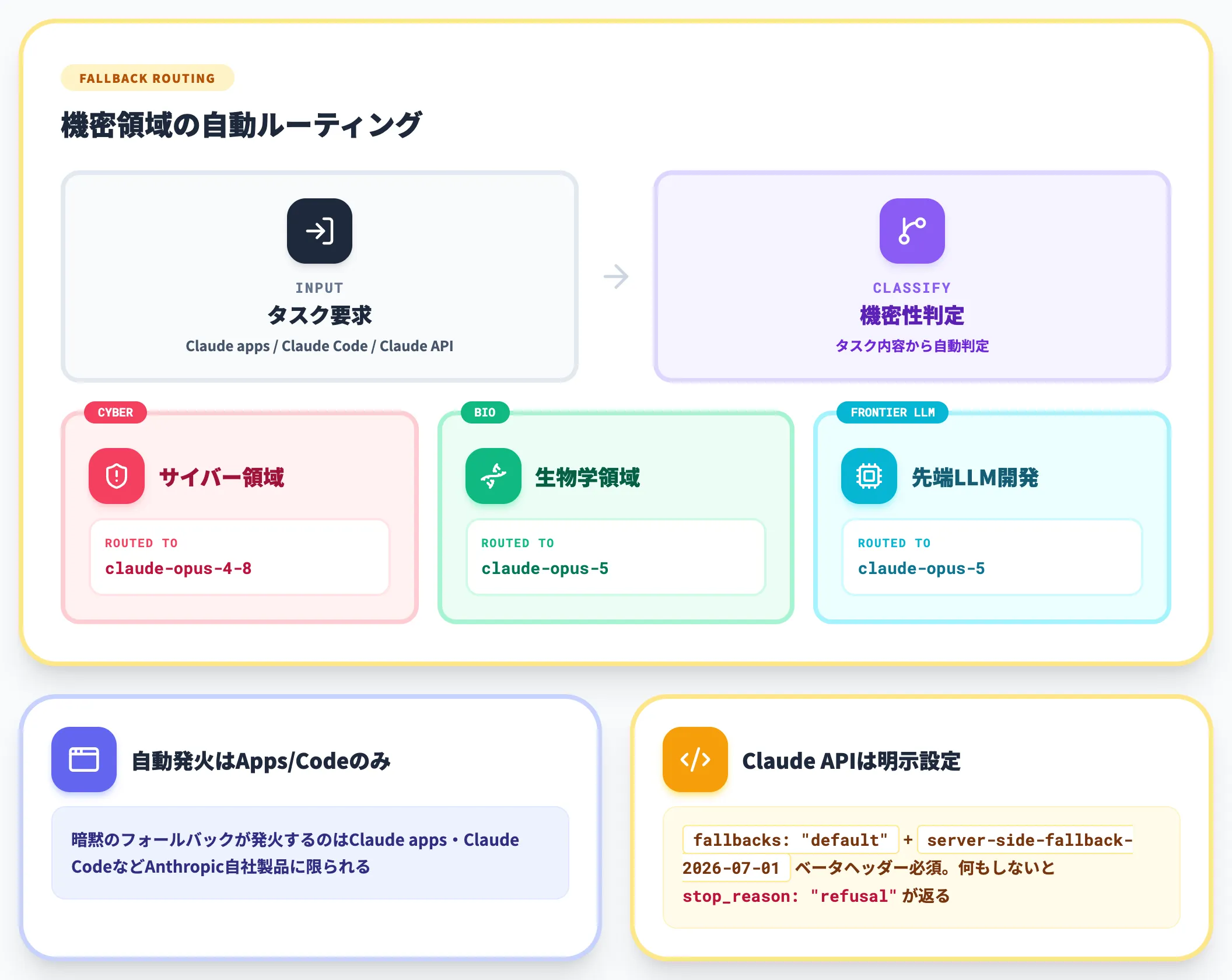Click the red shield icon for サイバー領域
Viewport: 1232px width, 980px height.
117,476
